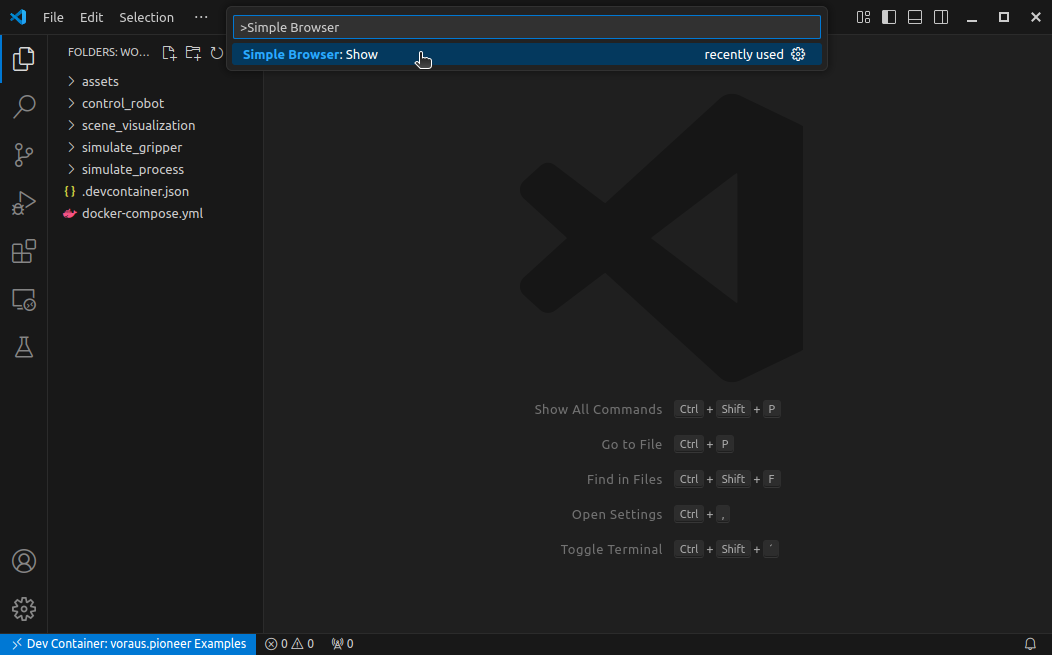Open the Manage gear in activity bar
1052x655 pixels.
[x=23, y=609]
